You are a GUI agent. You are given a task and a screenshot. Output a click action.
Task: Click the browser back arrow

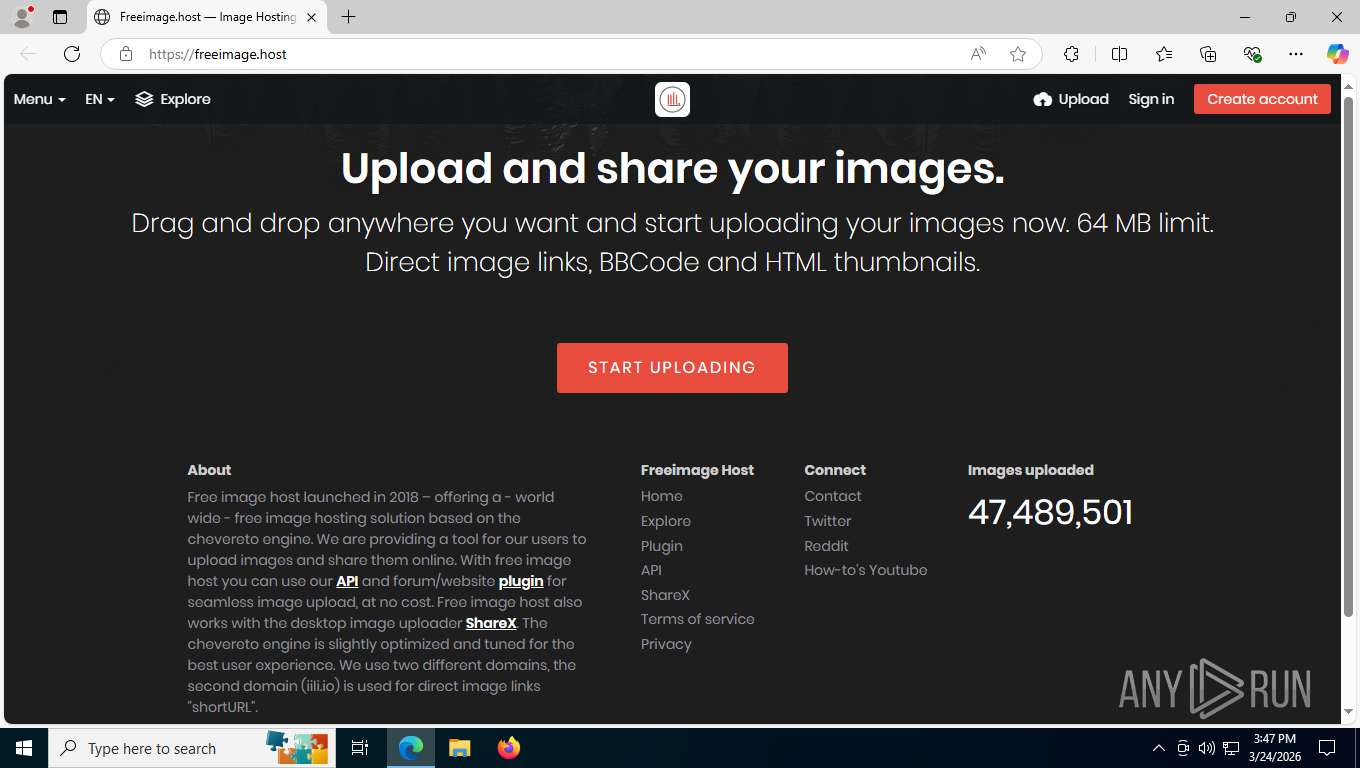point(28,54)
